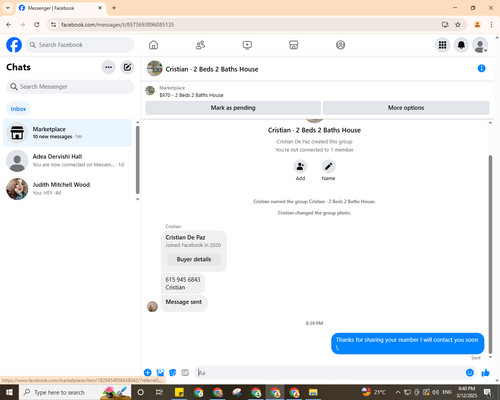Select the Inbox tab
Screen dimensions: 500x400
[18, 109]
